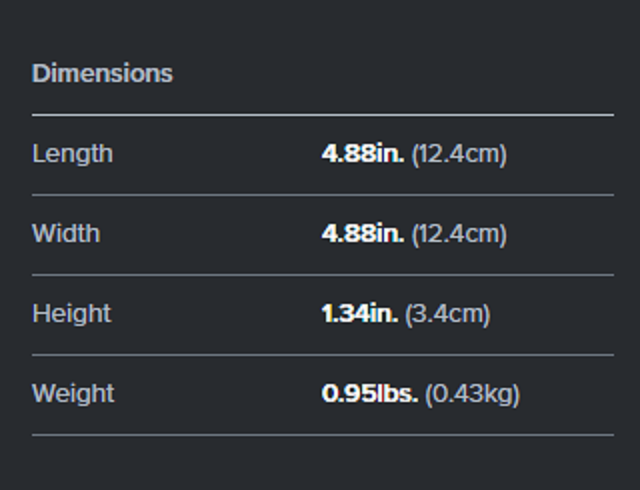
Task: Click the Length row label
Action: tap(72, 154)
